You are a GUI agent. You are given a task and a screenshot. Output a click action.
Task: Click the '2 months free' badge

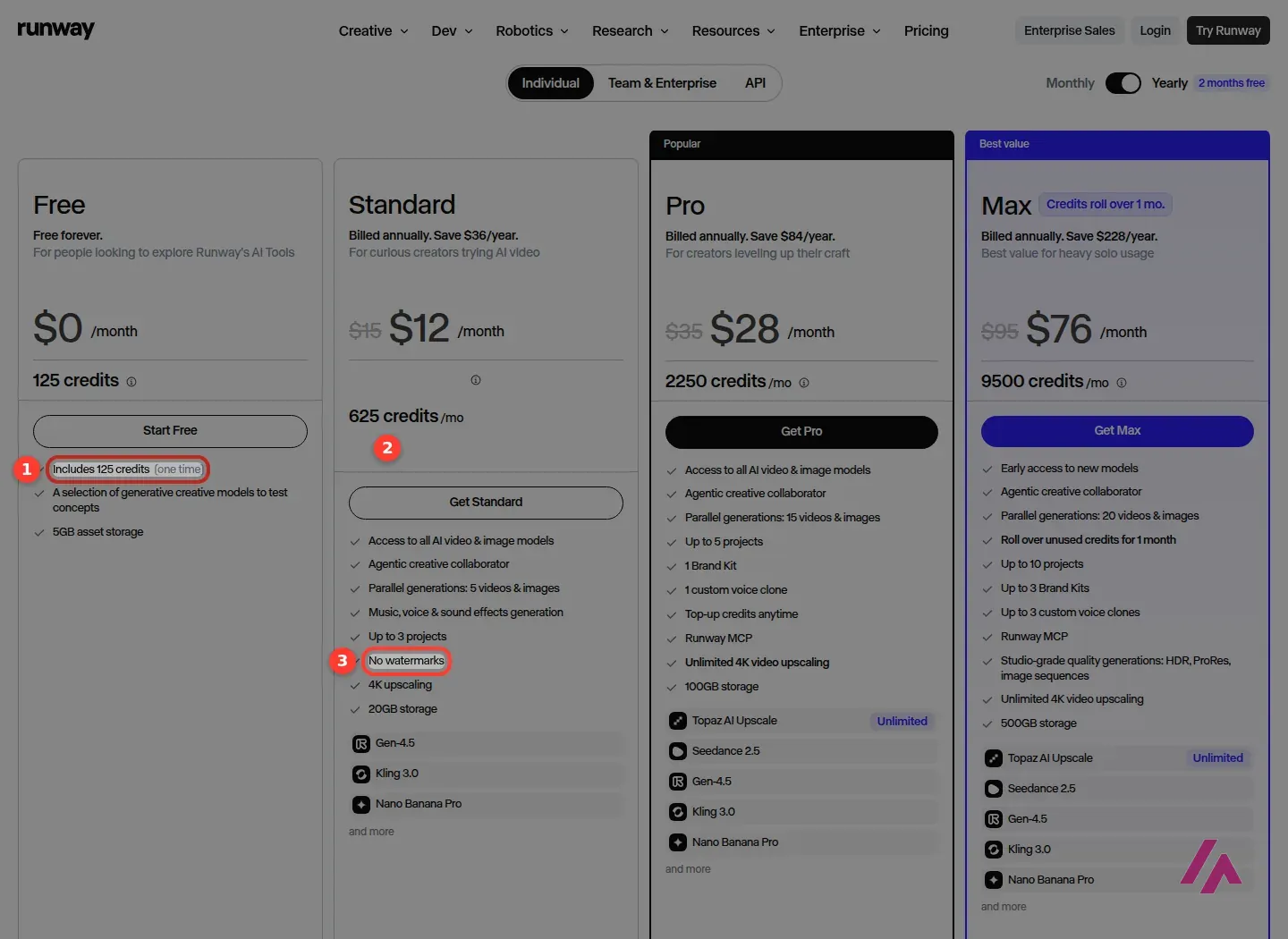1232,83
